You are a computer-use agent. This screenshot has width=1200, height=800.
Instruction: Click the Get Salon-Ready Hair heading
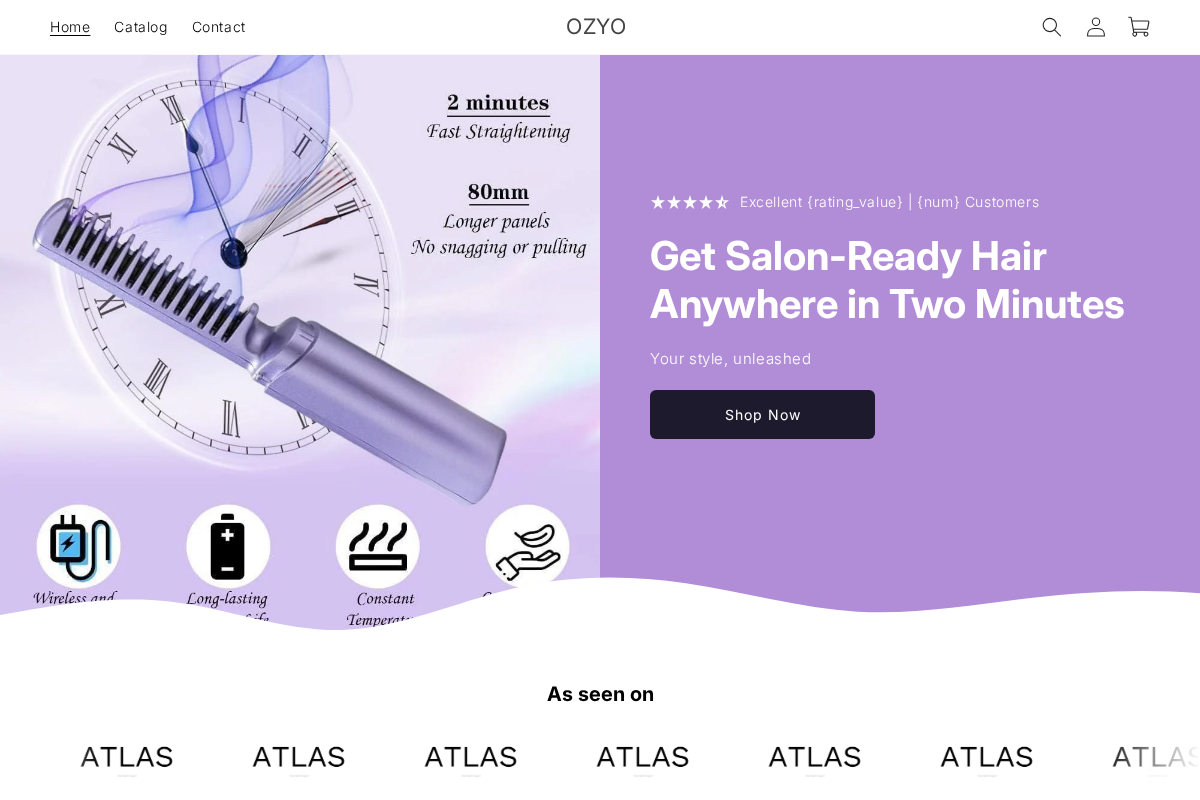[x=887, y=280]
